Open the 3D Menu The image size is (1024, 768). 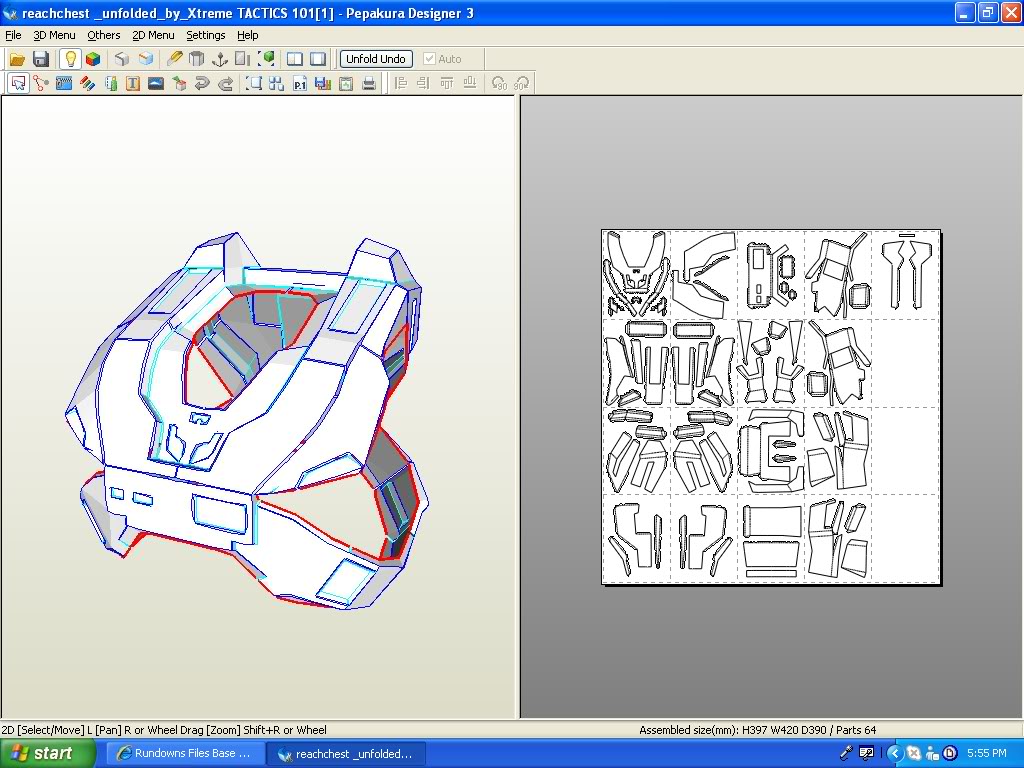[x=54, y=35]
